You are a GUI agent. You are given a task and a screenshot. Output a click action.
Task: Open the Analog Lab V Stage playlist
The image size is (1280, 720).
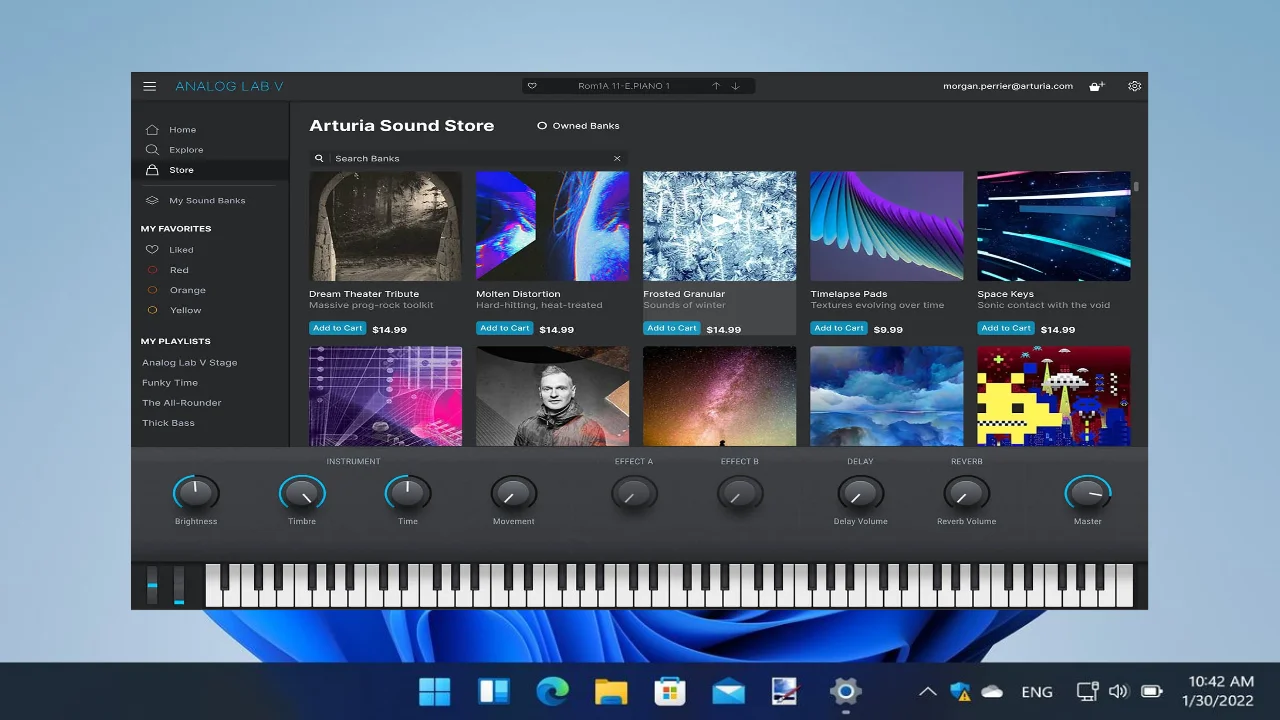click(x=189, y=363)
